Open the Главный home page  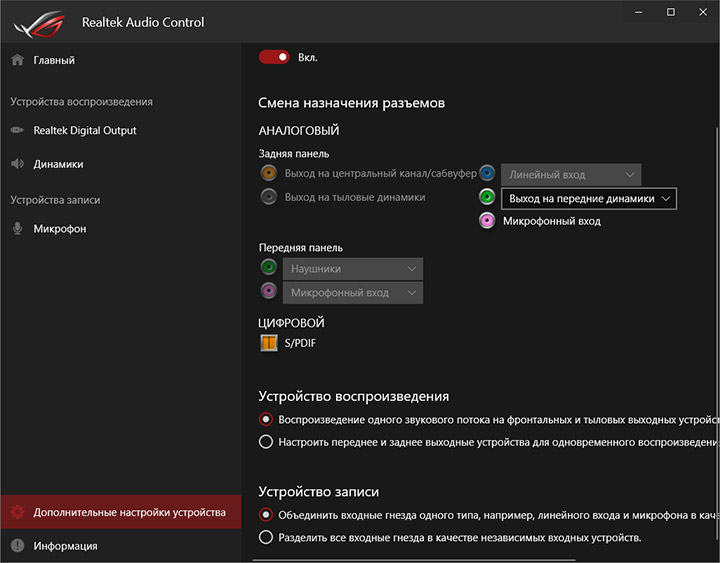(54, 60)
